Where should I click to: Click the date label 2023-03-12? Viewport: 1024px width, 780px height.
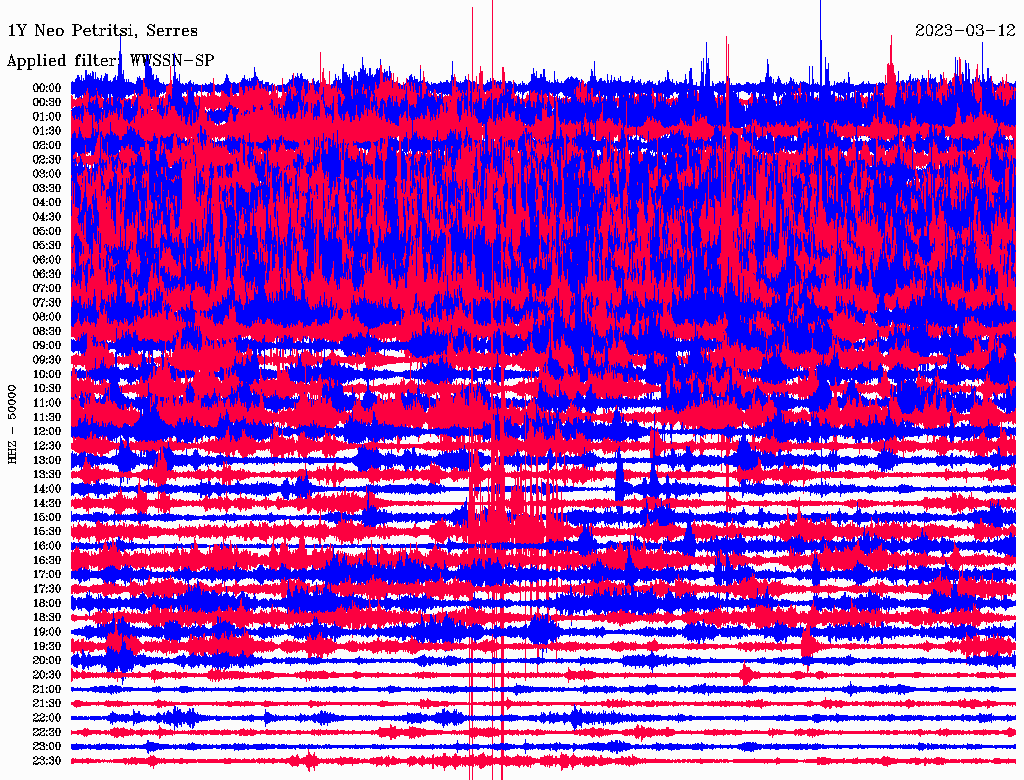coord(965,31)
